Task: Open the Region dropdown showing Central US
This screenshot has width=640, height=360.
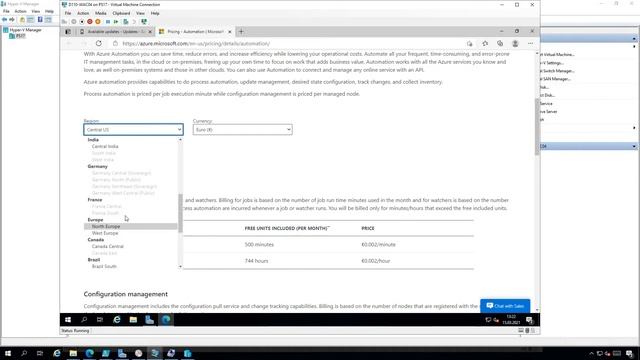Action: click(133, 129)
